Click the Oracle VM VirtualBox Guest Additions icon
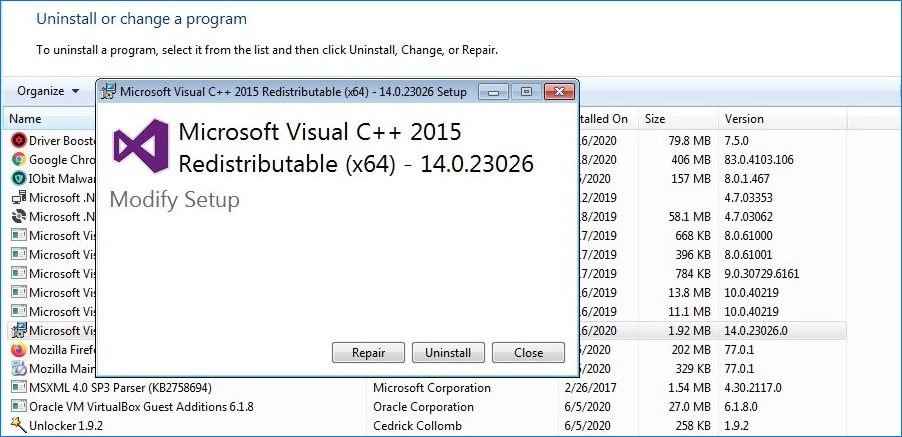Viewport: 902px width, 437px height. pyautogui.click(x=18, y=407)
